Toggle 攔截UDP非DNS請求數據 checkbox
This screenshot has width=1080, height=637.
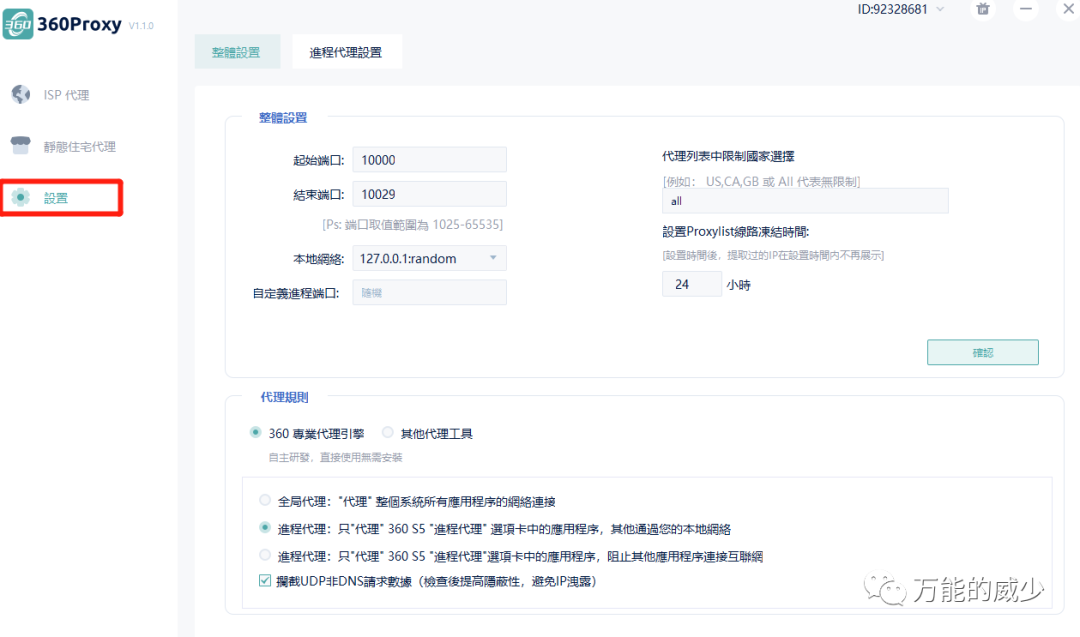(264, 581)
